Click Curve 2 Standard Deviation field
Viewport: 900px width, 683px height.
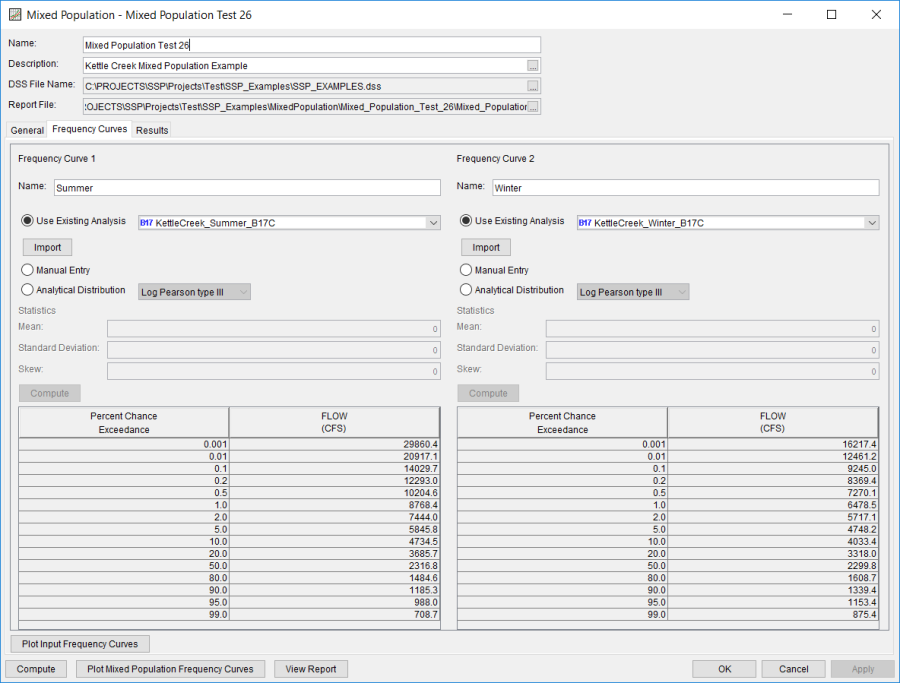coord(712,350)
